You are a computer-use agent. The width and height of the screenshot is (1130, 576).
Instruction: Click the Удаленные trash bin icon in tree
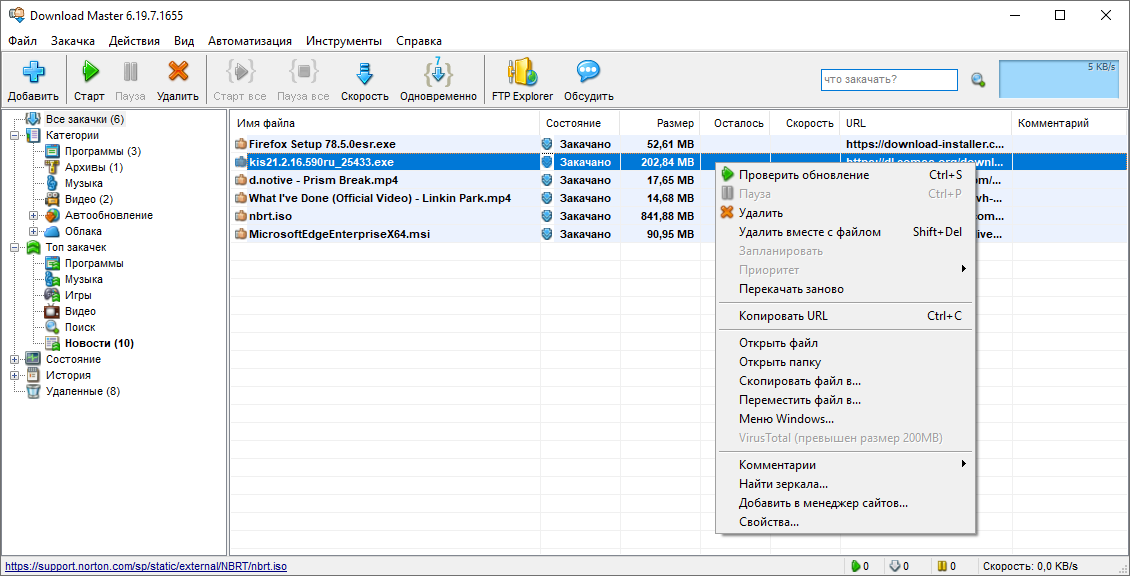coord(33,391)
